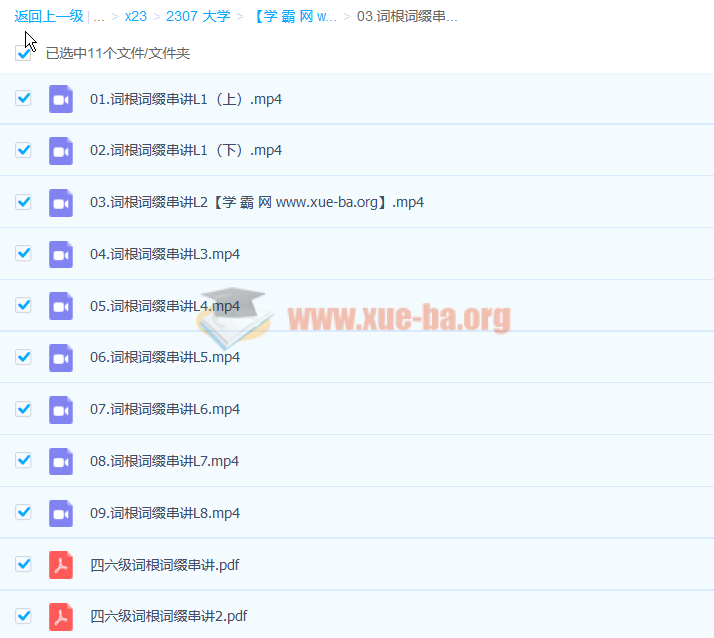
Task: Click video icon for 08.词根词缀串讲L7.mp4
Action: pyautogui.click(x=61, y=461)
